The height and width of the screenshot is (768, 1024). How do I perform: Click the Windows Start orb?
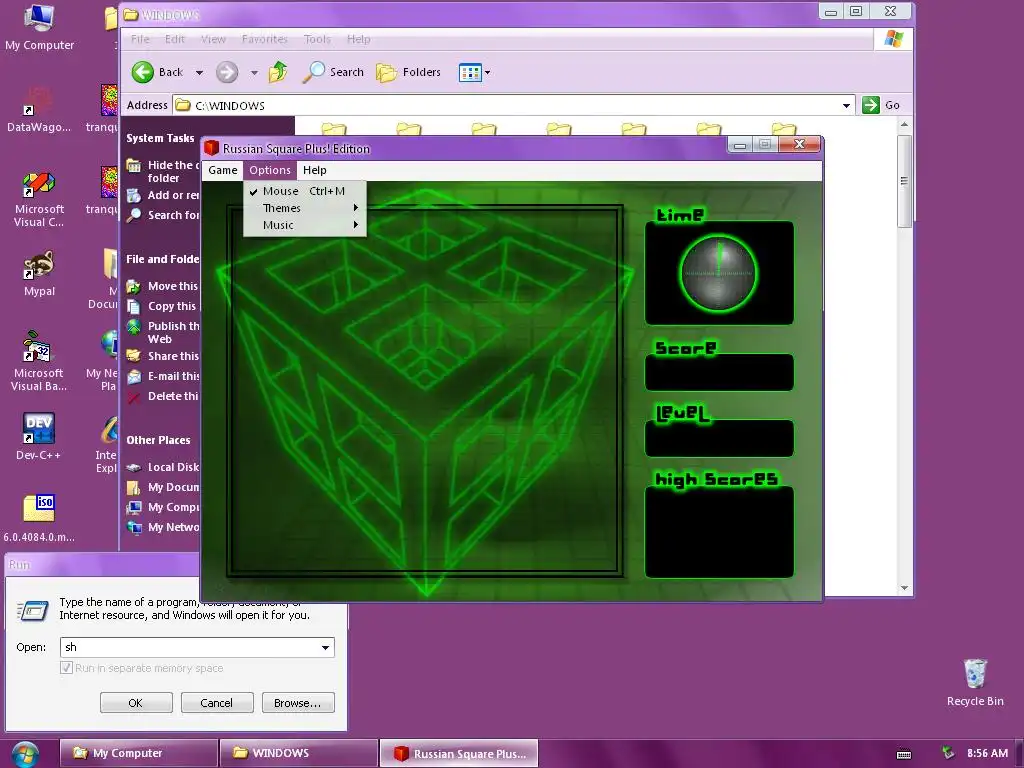click(x=24, y=754)
